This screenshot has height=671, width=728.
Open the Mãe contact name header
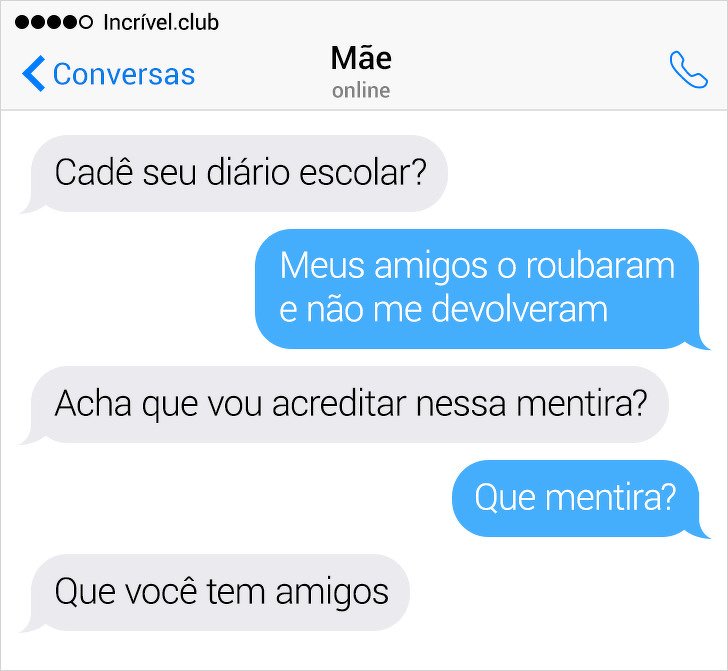point(361,58)
